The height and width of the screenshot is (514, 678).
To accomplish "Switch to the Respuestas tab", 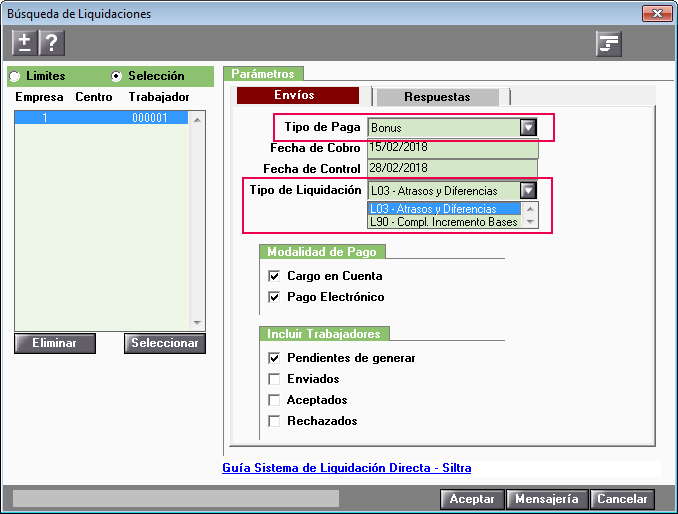I will coord(437,97).
